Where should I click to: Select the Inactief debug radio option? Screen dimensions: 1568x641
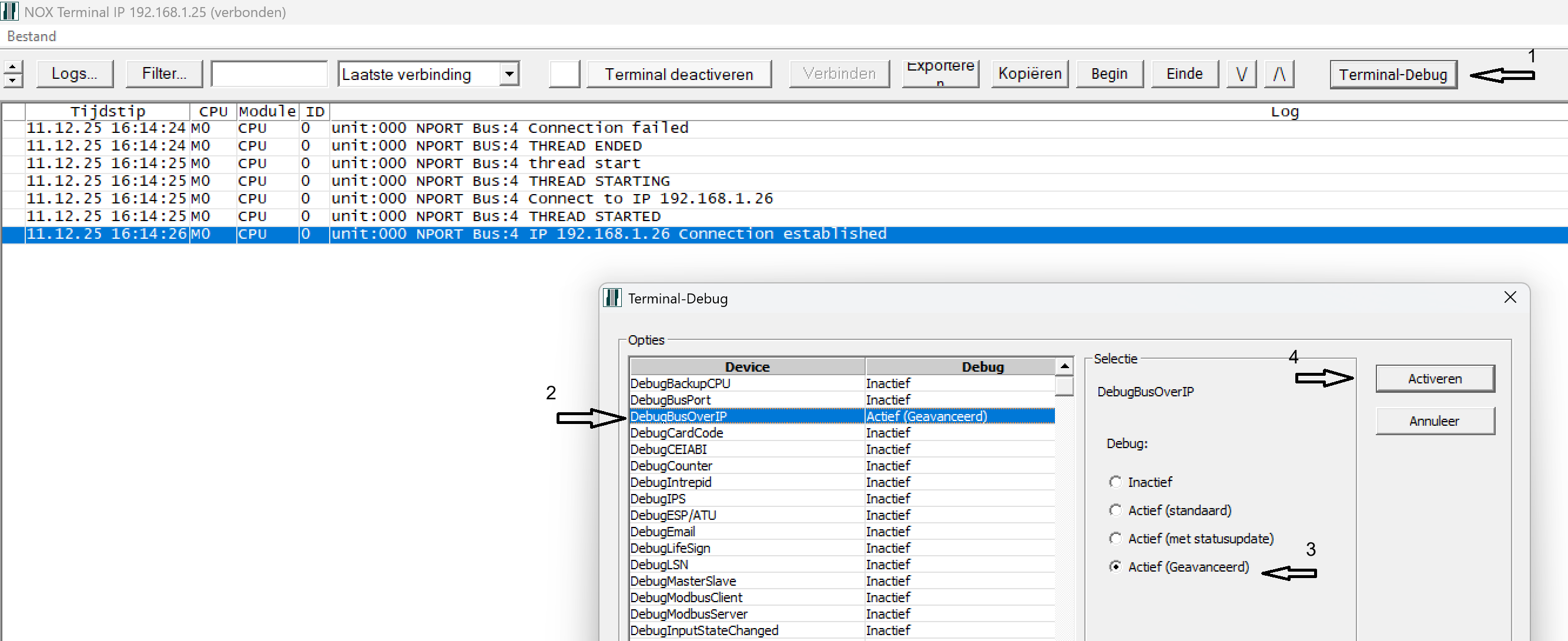pyautogui.click(x=1115, y=482)
